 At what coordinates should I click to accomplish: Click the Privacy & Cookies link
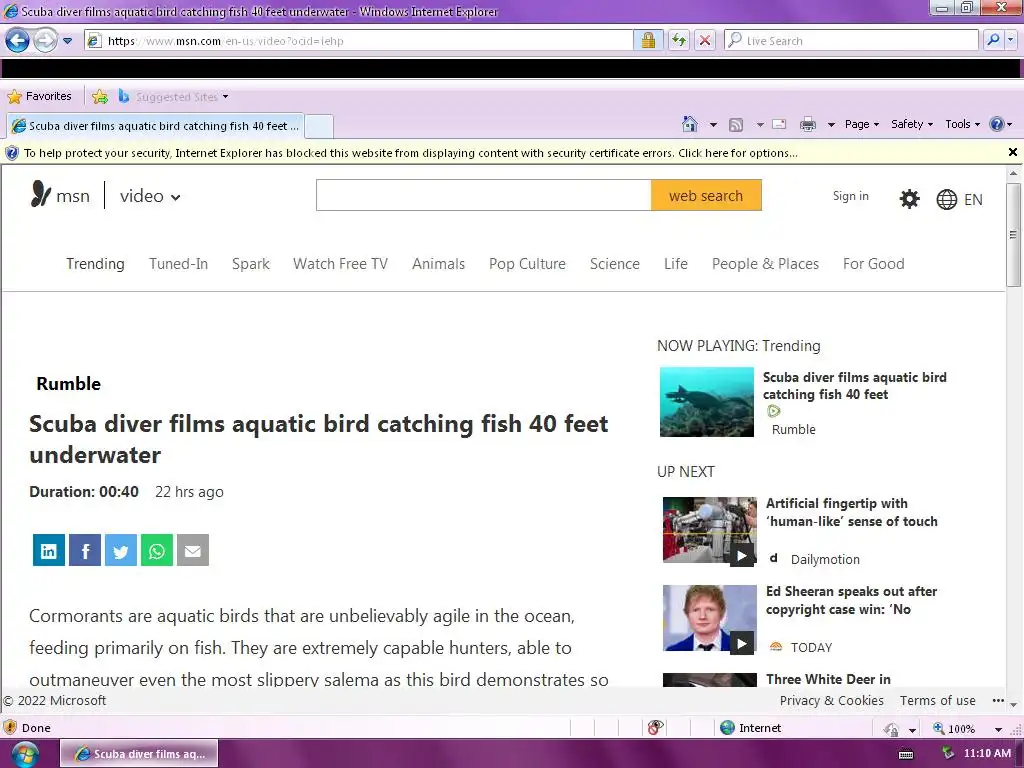pyautogui.click(x=831, y=701)
